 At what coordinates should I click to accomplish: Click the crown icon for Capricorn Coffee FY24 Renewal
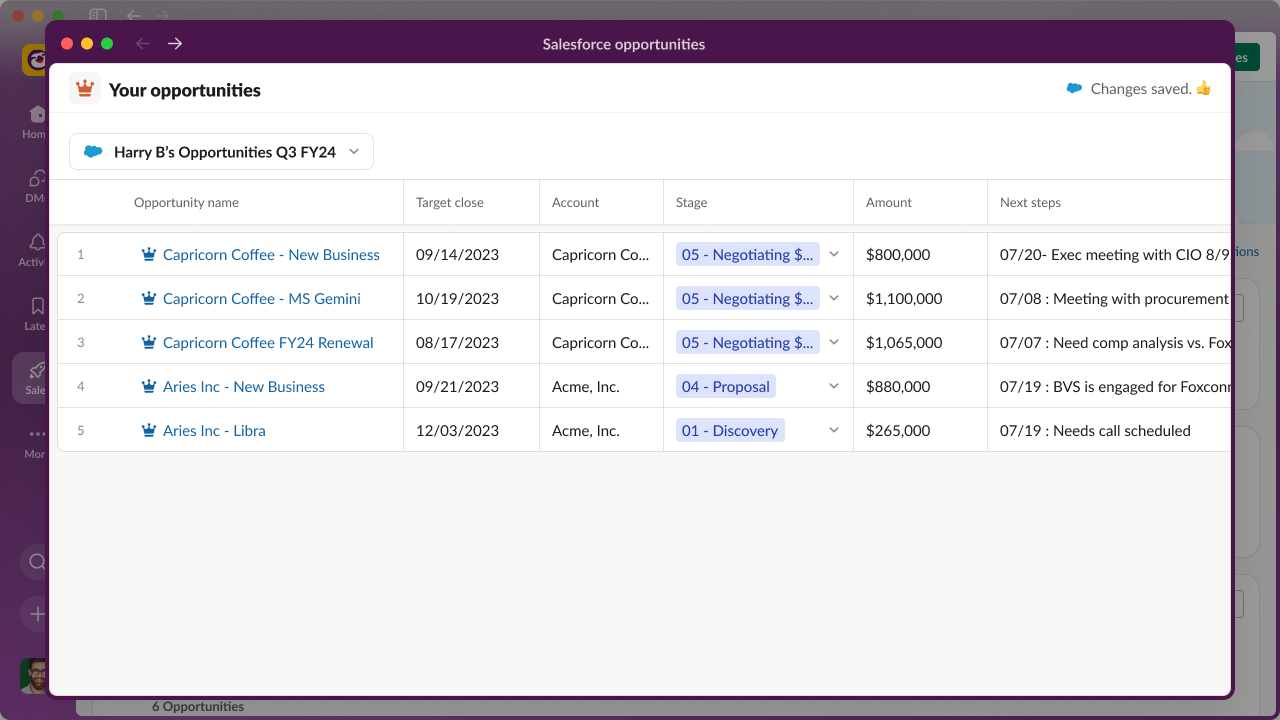point(149,343)
